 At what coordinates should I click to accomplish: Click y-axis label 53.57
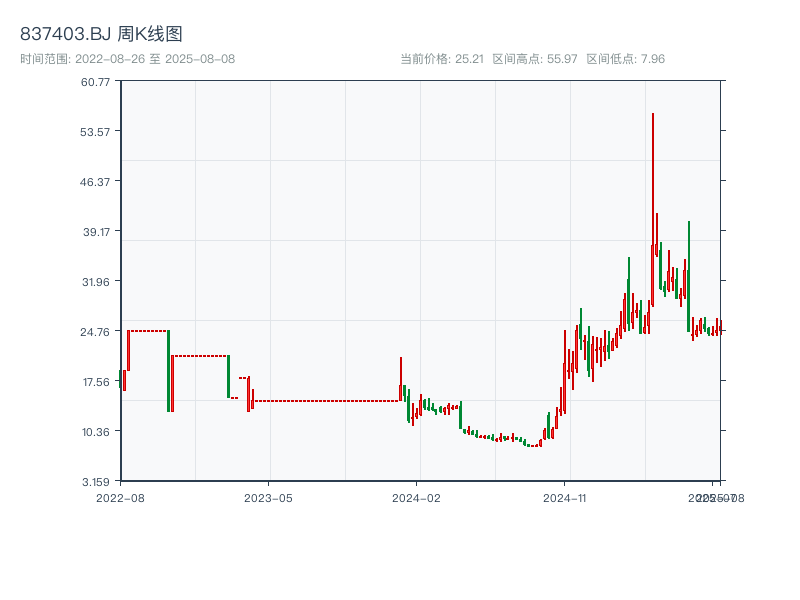pyautogui.click(x=95, y=132)
